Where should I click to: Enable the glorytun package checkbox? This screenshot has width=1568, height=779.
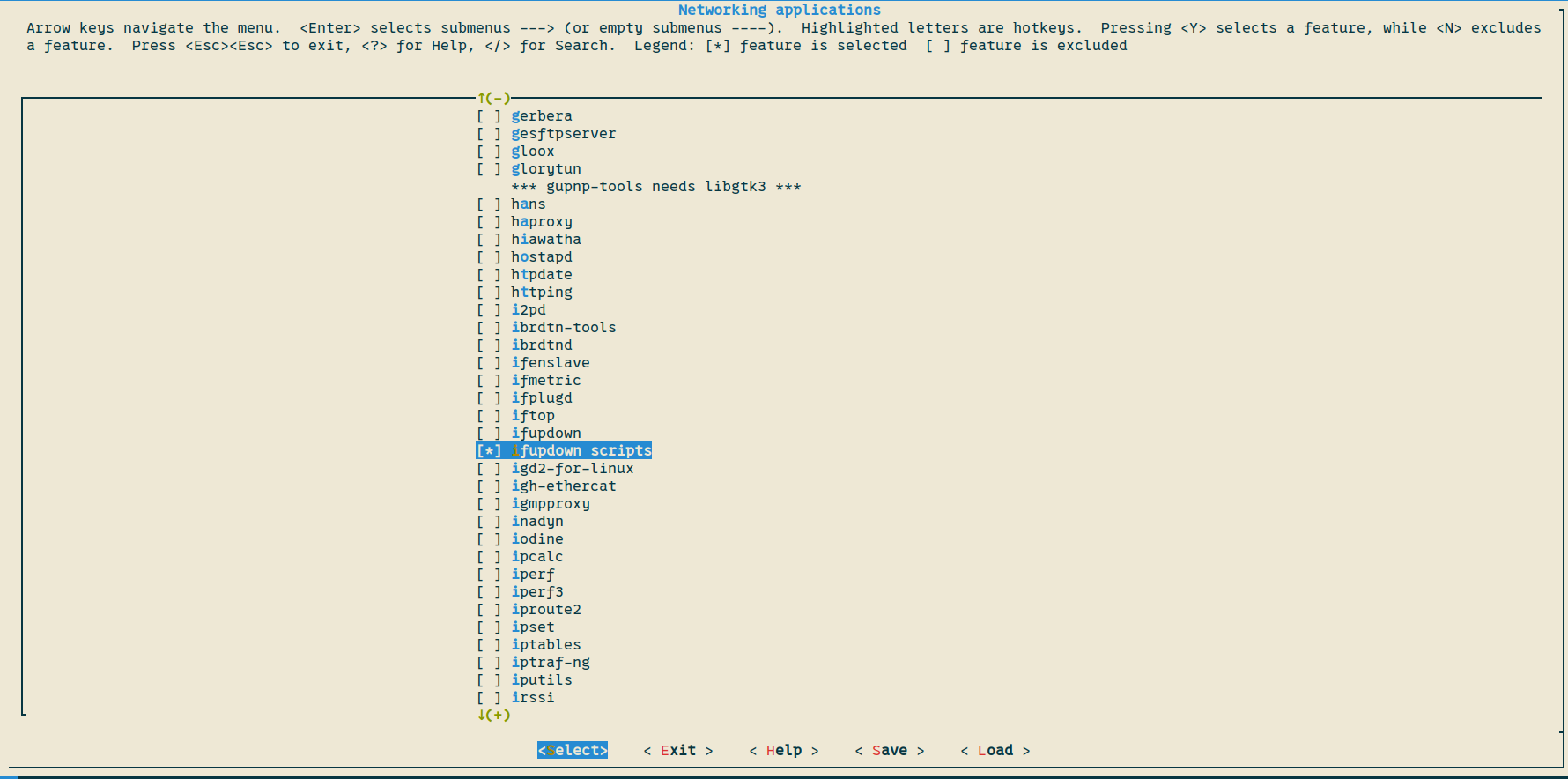click(489, 169)
